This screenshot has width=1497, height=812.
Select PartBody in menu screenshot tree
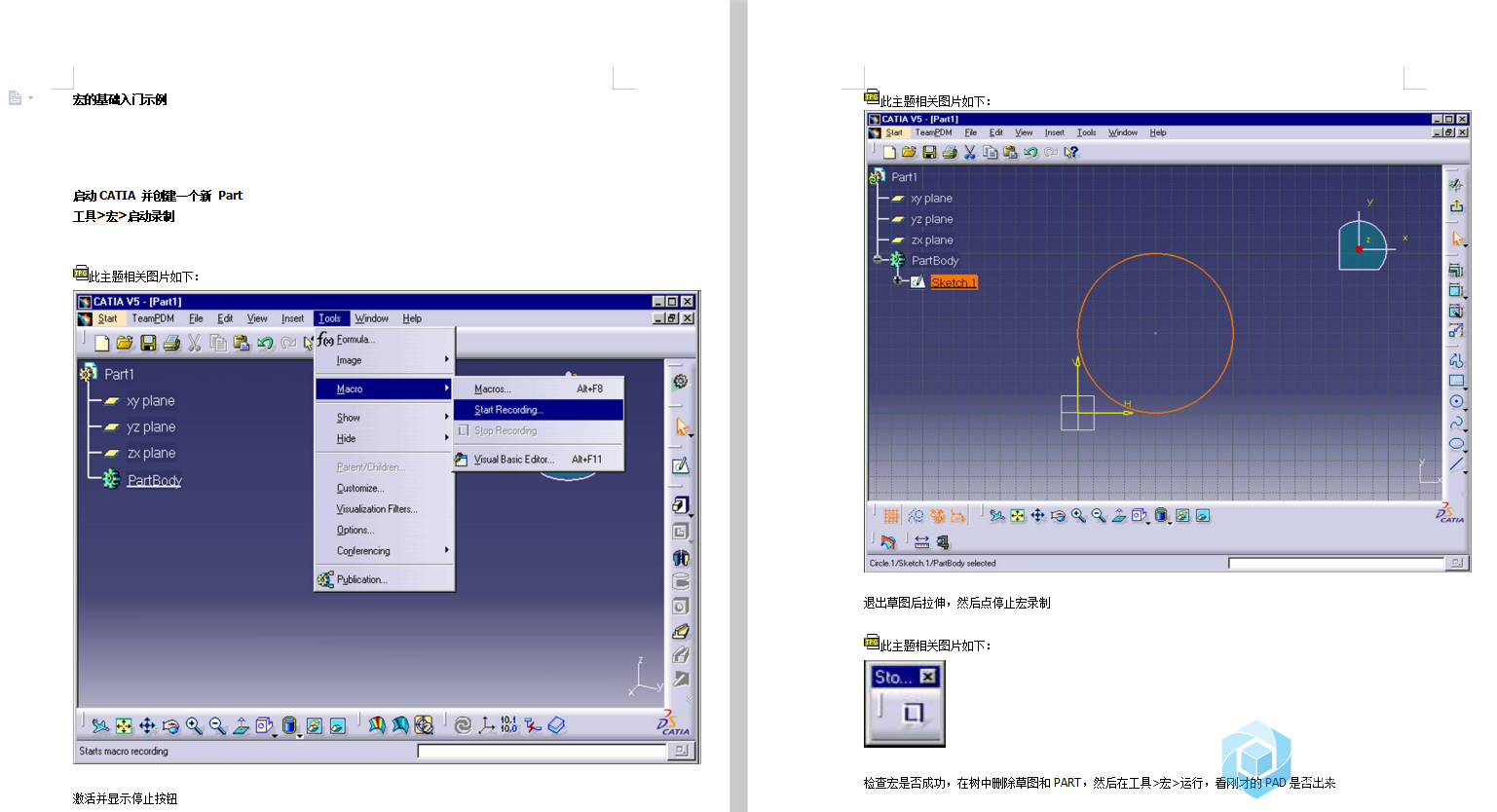coord(155,480)
